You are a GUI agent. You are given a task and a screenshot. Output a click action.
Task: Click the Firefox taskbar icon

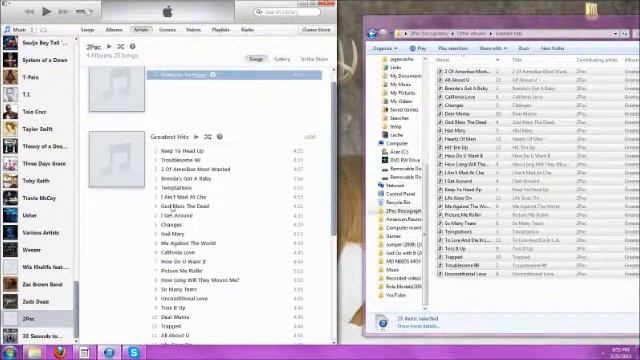pos(60,352)
